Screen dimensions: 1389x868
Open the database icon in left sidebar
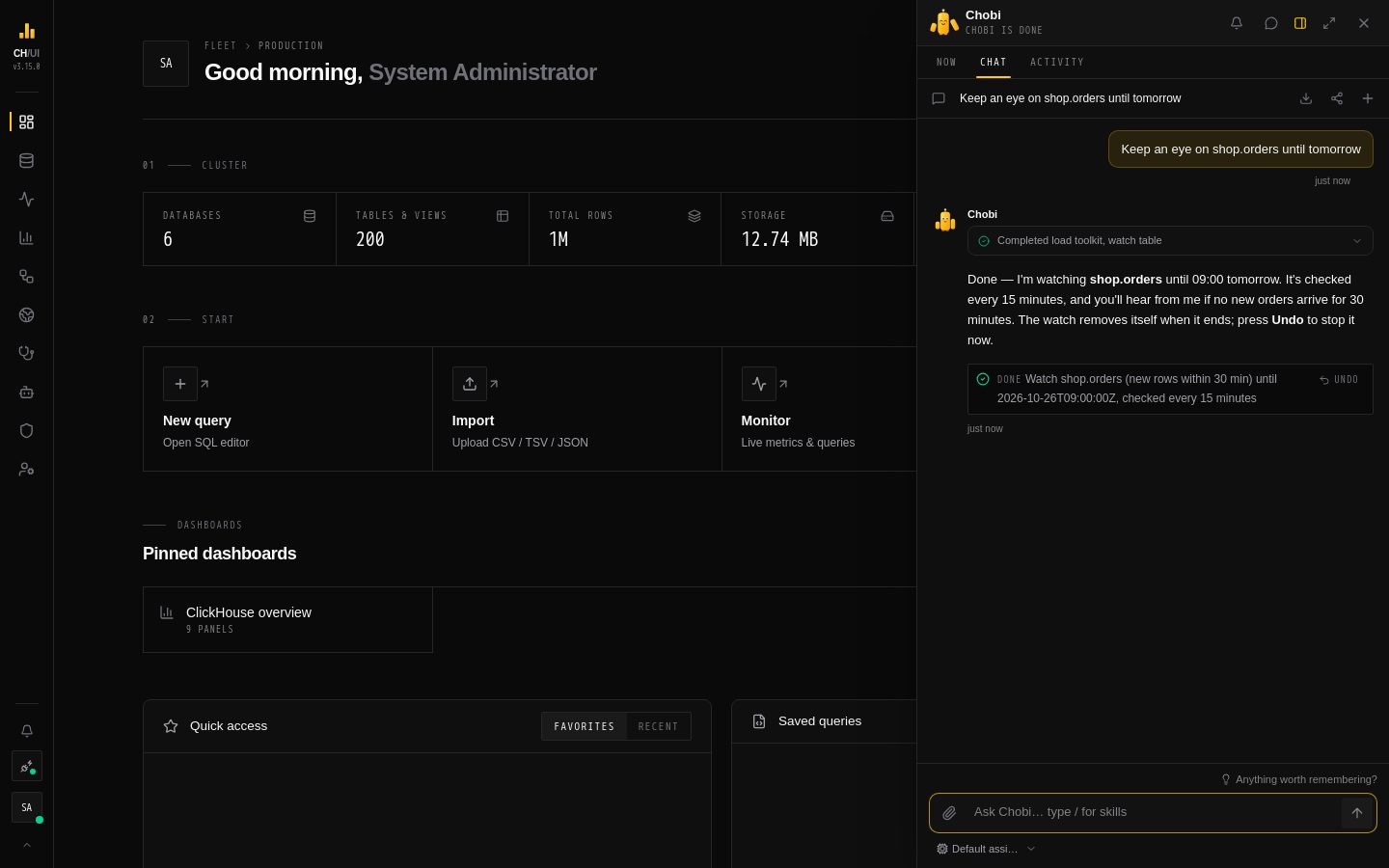(26, 160)
